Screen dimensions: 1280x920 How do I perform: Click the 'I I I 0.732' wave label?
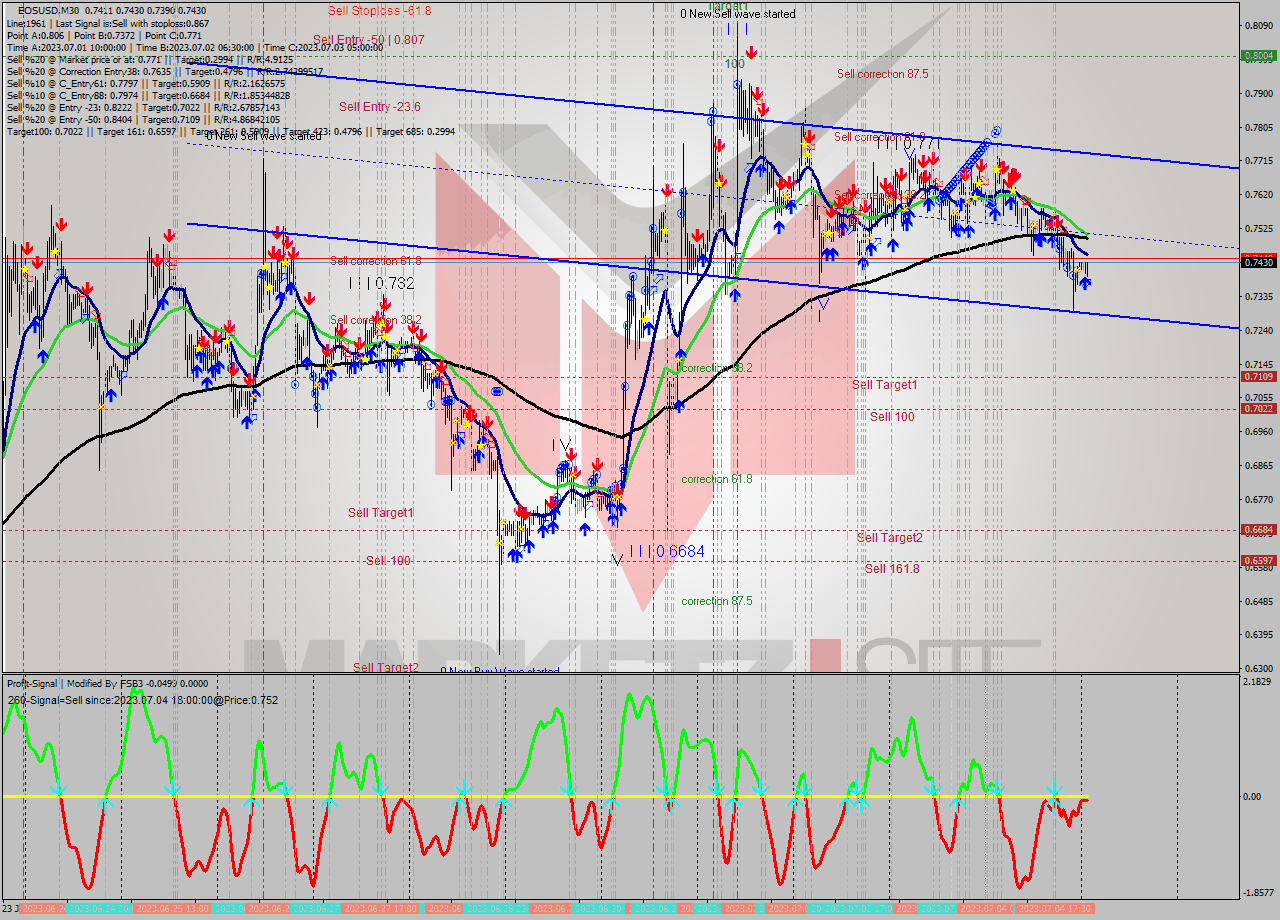pos(381,284)
